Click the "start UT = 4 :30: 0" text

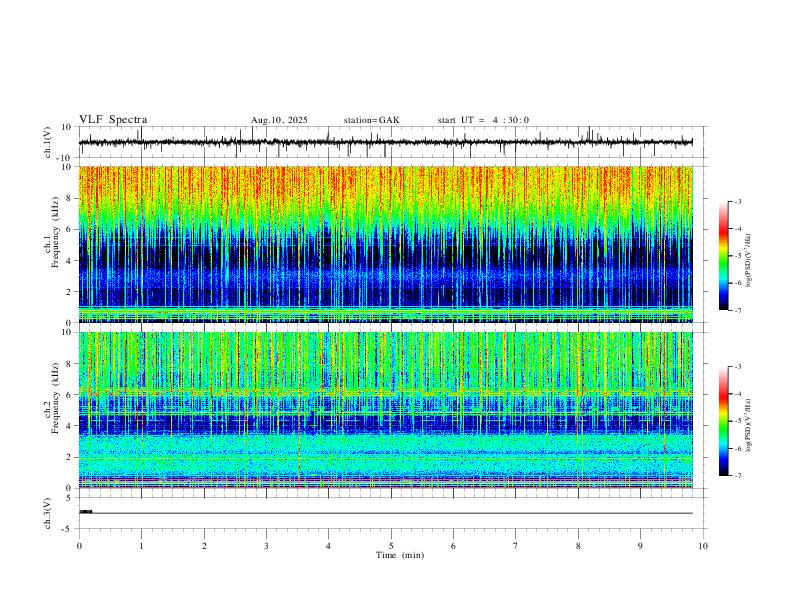pyautogui.click(x=483, y=120)
